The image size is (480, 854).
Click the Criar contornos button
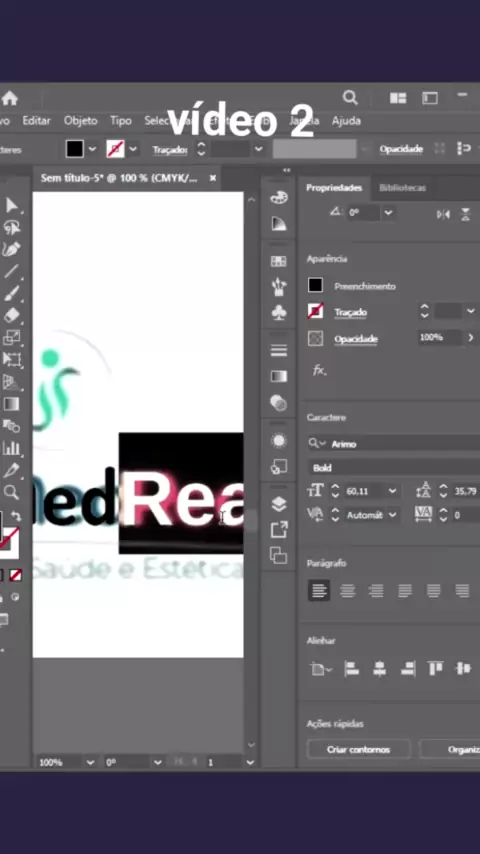click(x=358, y=749)
